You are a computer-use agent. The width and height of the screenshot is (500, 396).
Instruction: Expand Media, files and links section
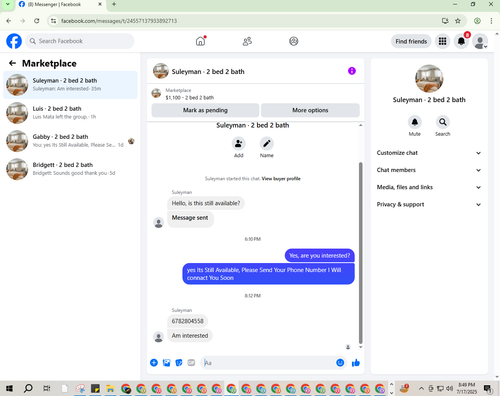point(429,187)
